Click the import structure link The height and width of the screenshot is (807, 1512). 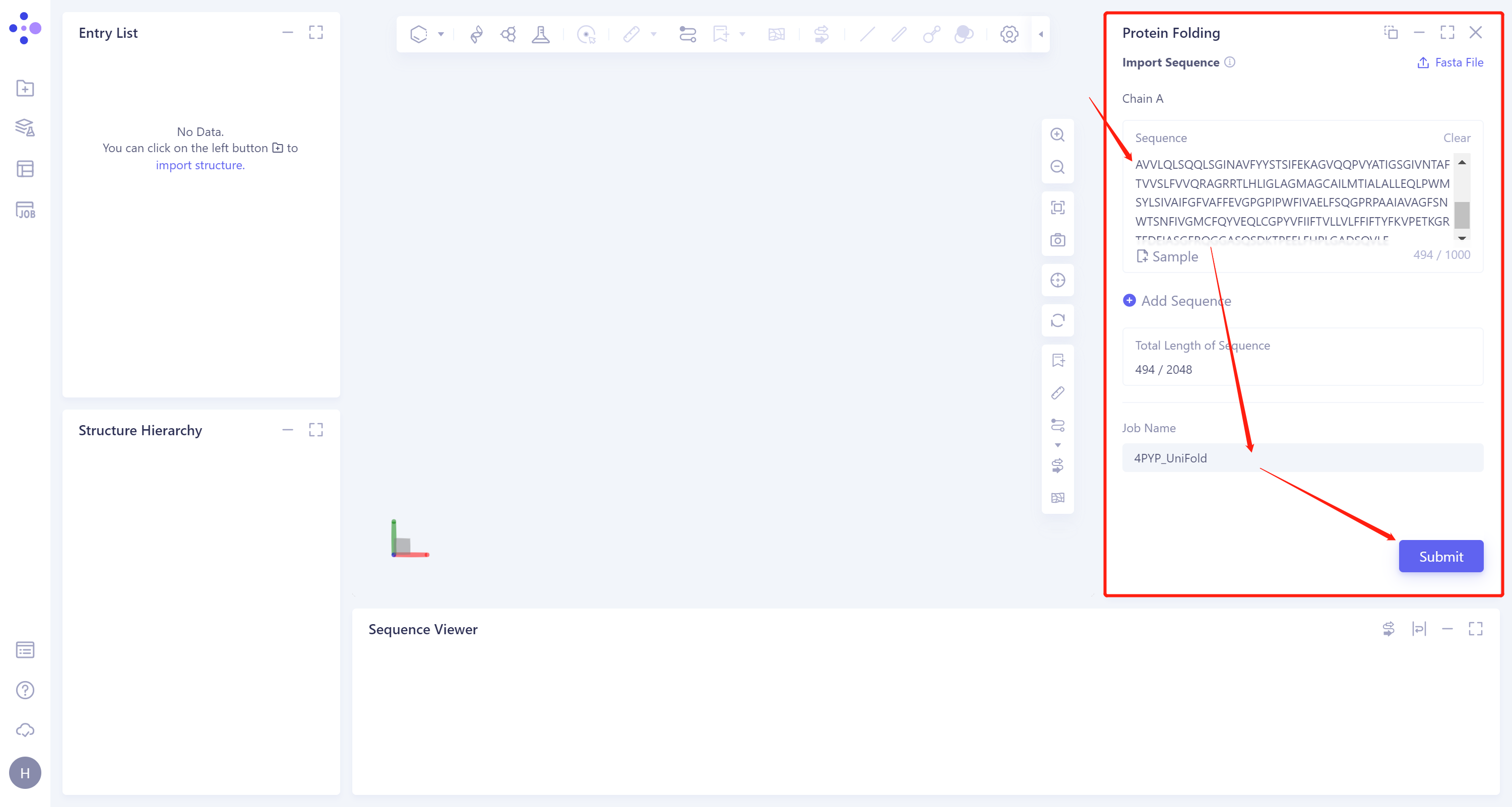click(x=200, y=165)
